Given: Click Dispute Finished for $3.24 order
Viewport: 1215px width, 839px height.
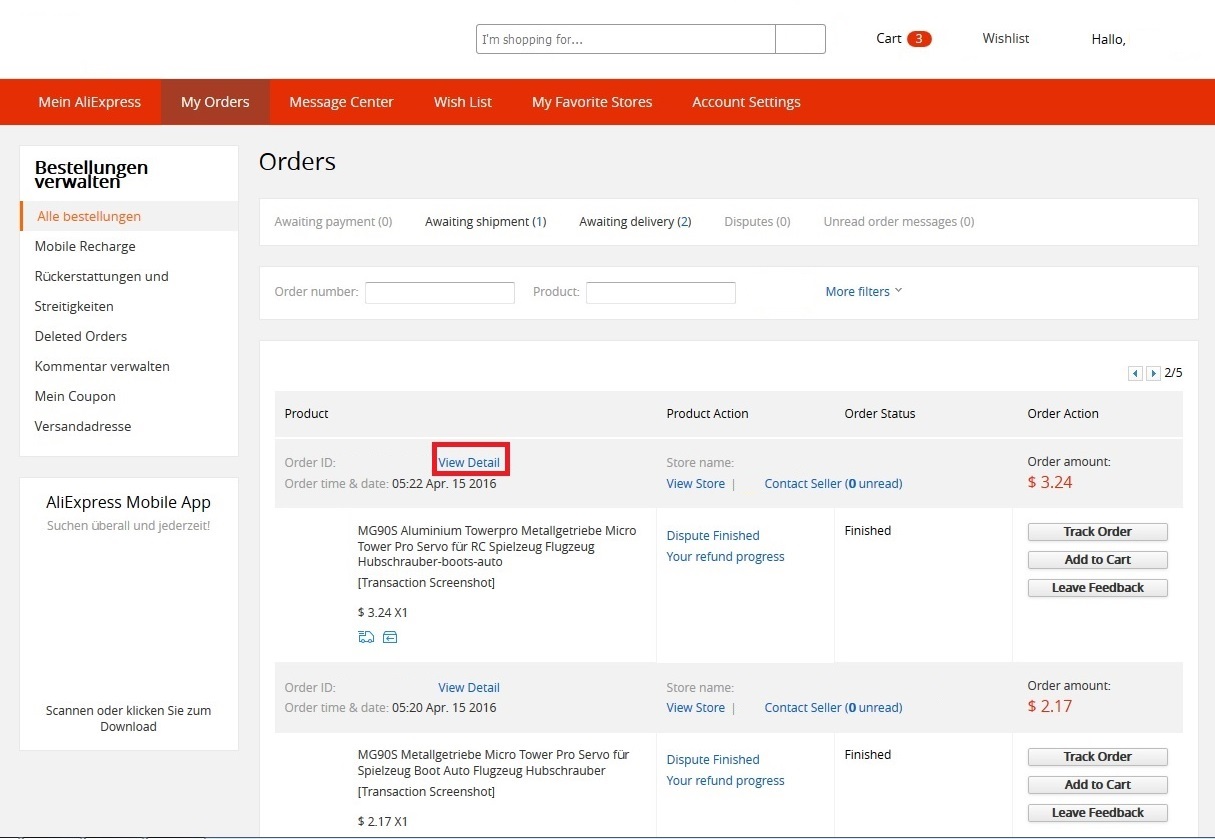Looking at the screenshot, I should coord(713,535).
